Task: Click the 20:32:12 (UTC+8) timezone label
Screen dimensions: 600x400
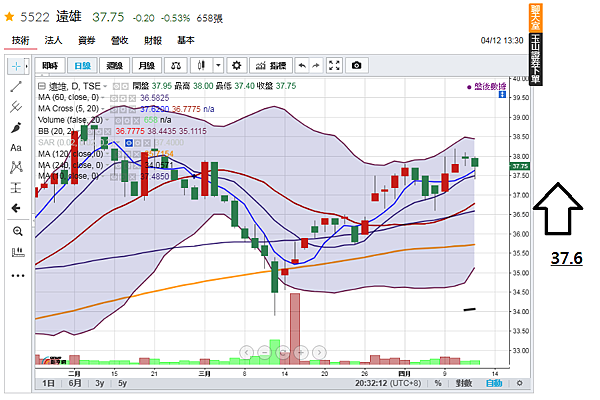Action: [388, 383]
